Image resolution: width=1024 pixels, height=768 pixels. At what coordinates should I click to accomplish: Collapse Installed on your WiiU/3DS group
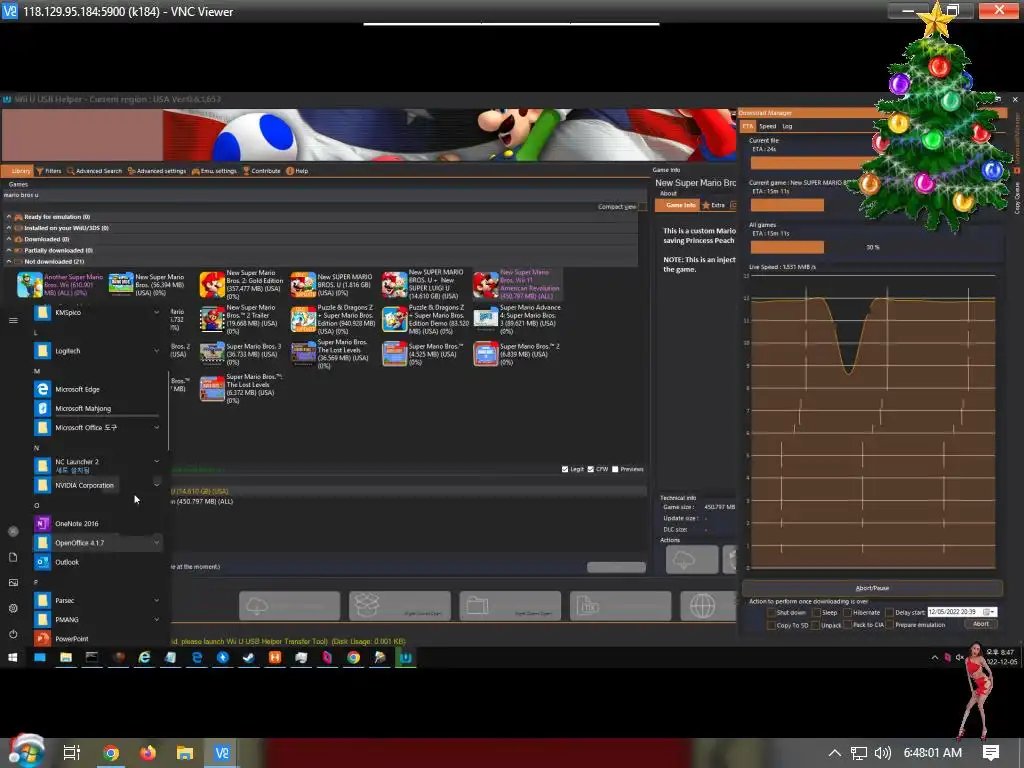click(8, 228)
